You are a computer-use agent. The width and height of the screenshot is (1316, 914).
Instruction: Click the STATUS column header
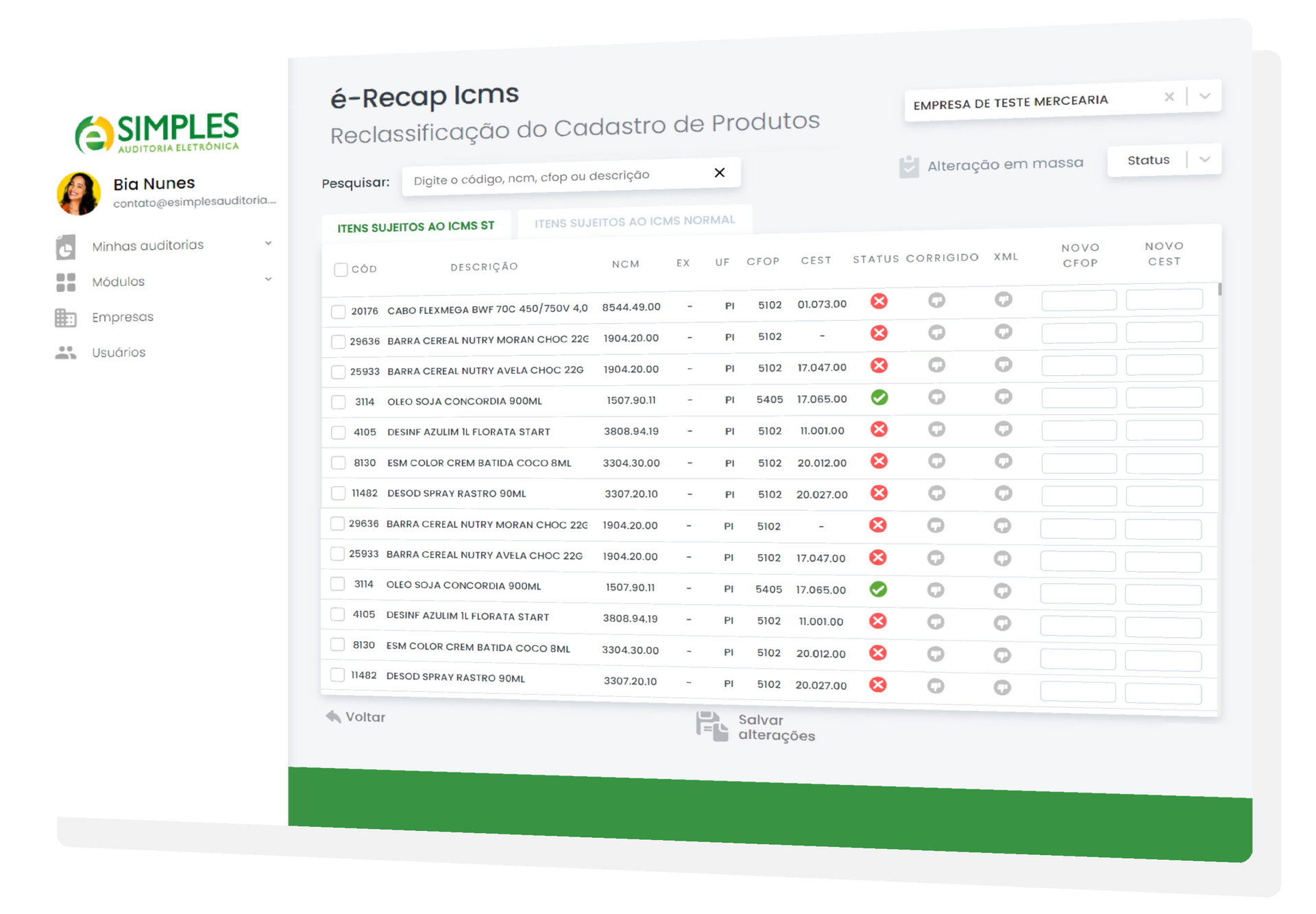pyautogui.click(x=876, y=259)
